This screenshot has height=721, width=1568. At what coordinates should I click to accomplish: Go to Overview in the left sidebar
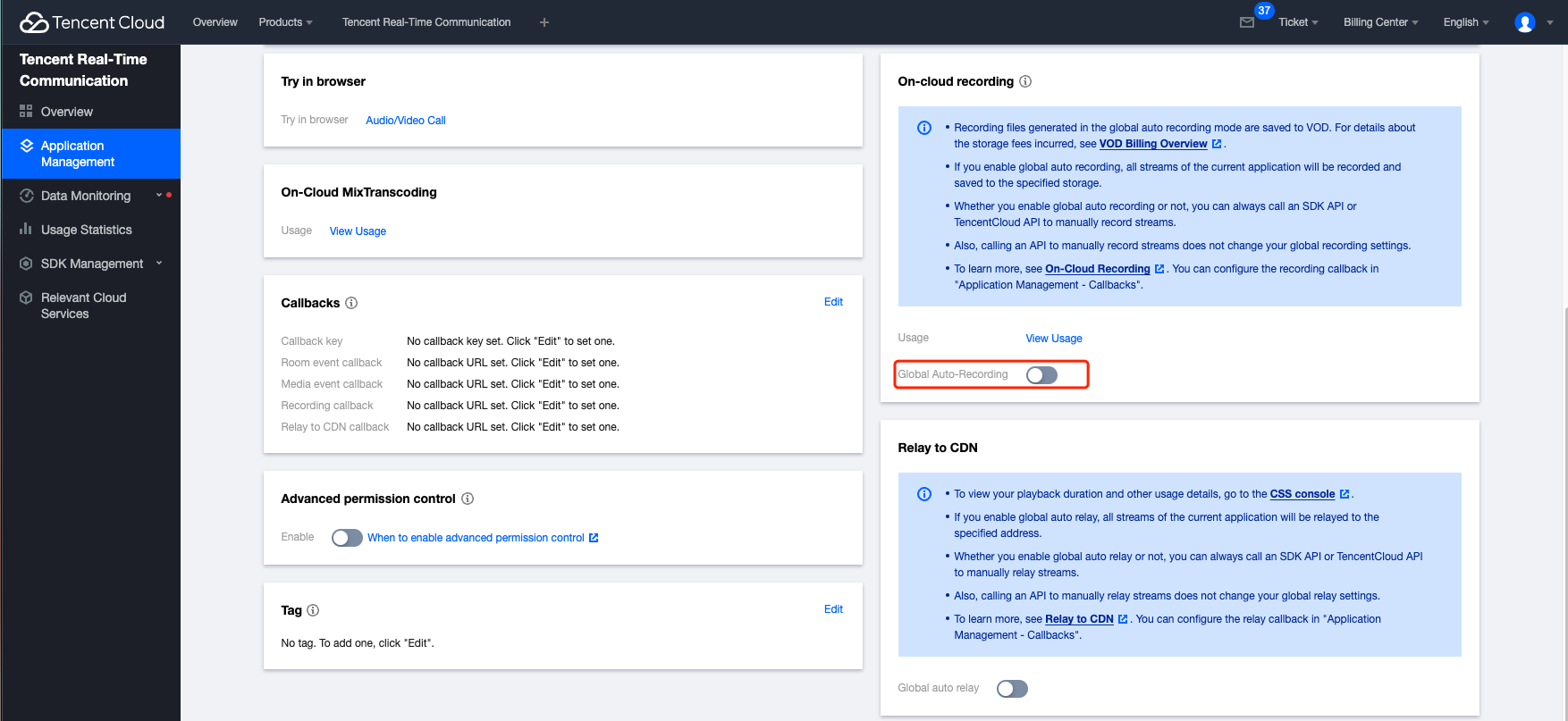66,112
